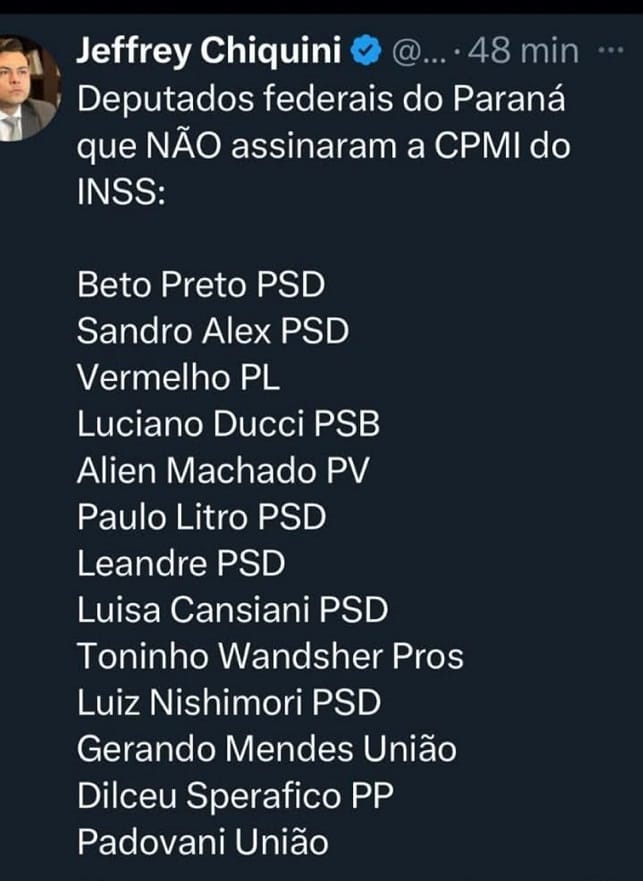Select the Luiz Nishimori PSD line

[x=229, y=703]
